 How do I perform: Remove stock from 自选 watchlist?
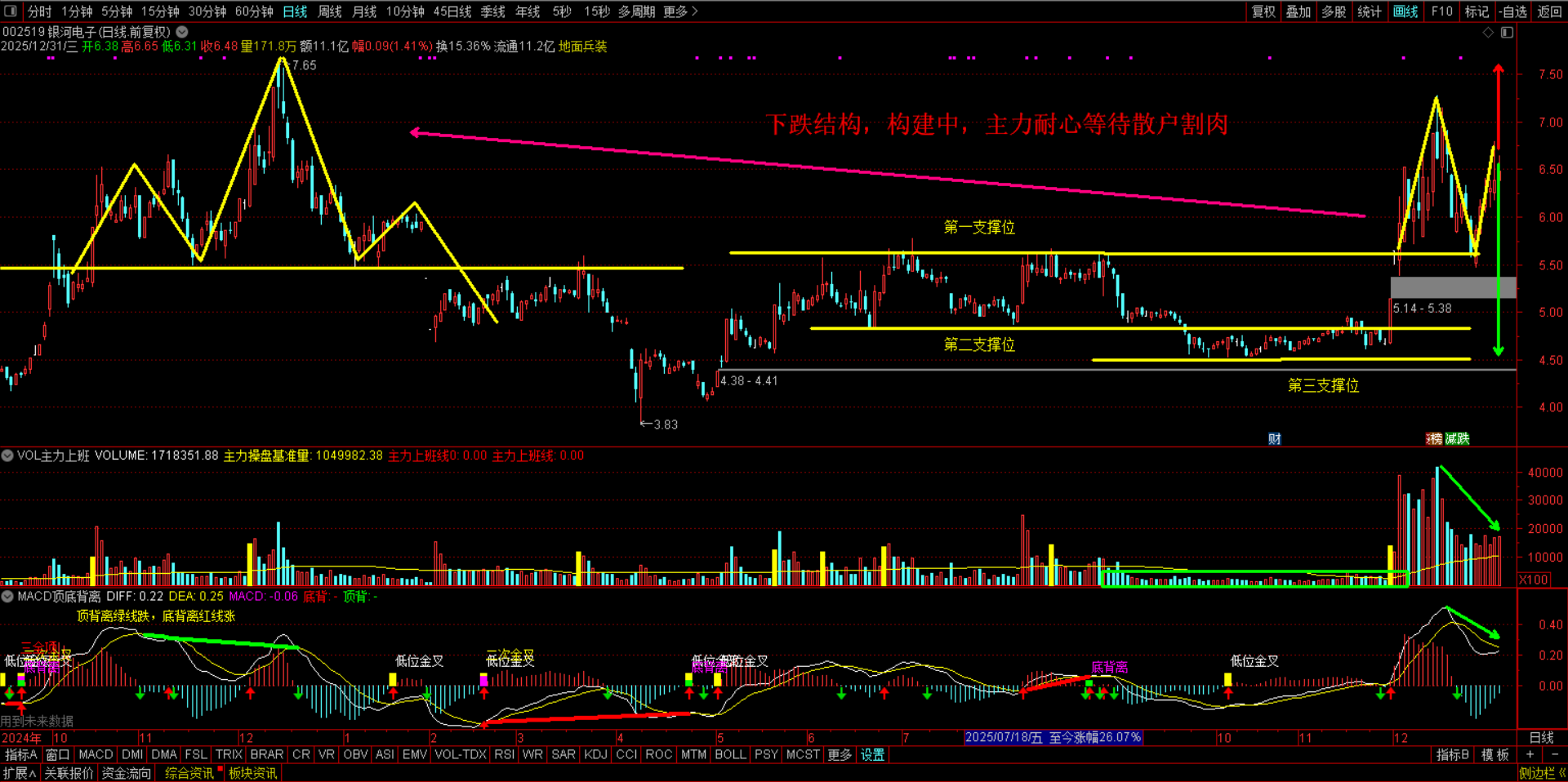1512,11
